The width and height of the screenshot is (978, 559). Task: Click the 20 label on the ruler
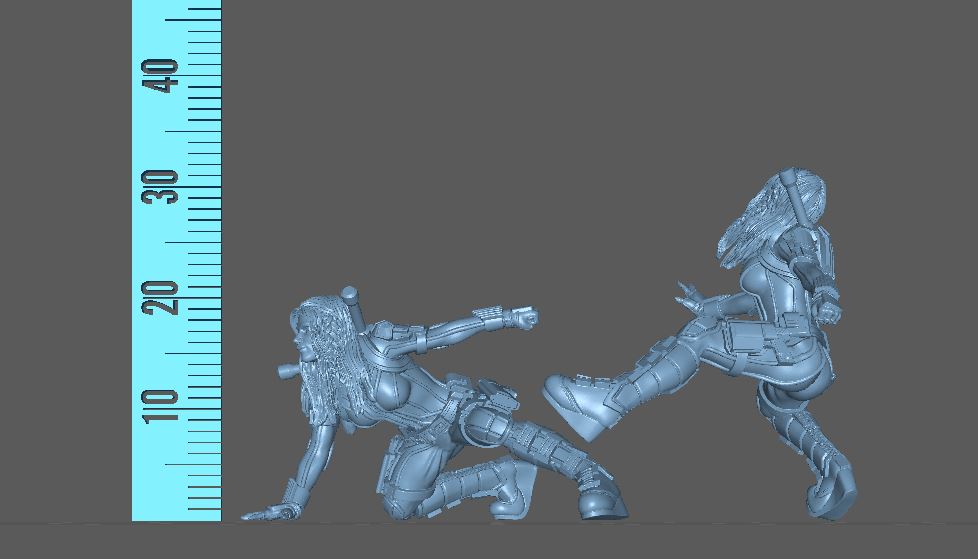160,297
